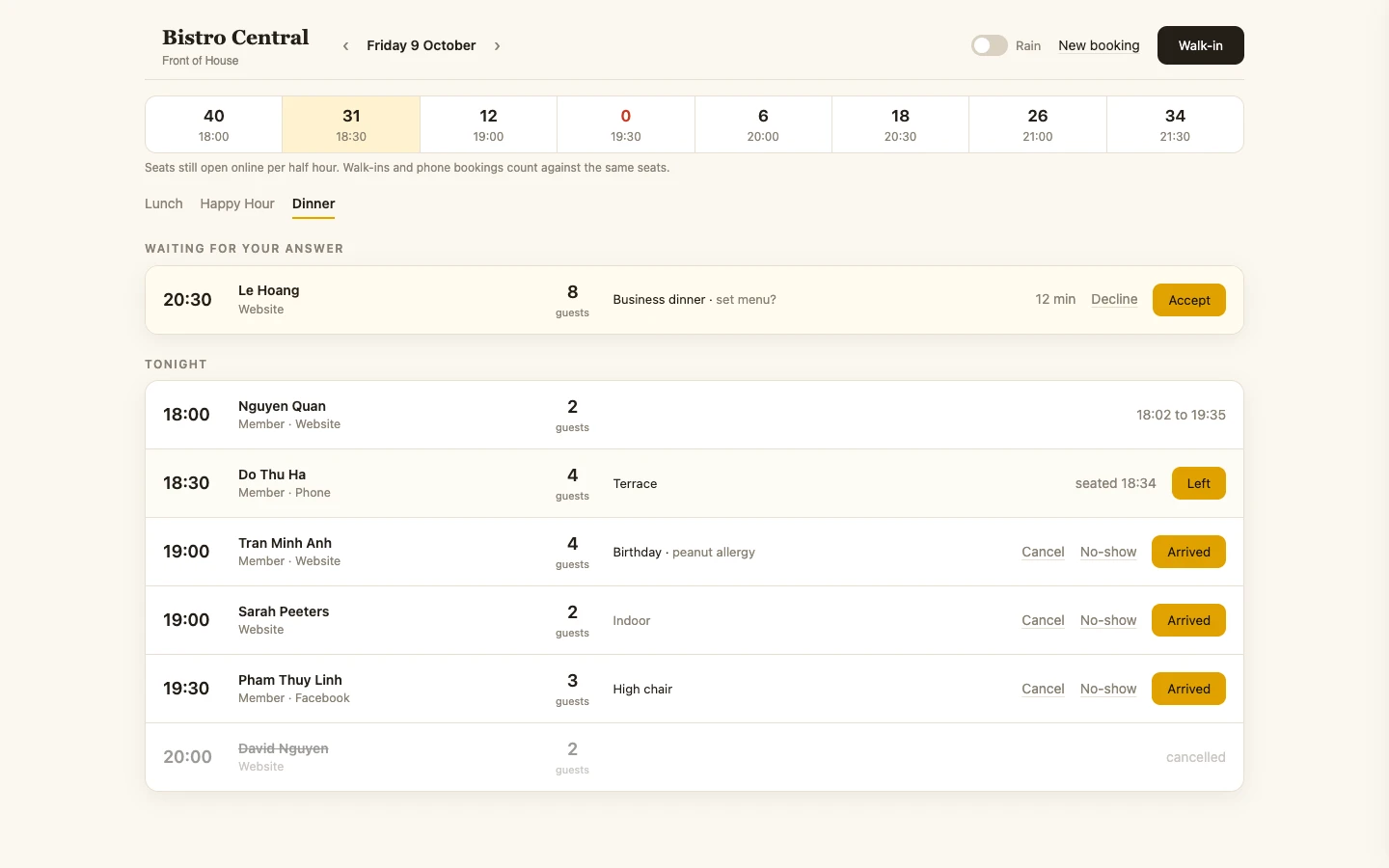Screen dimensions: 1389x868
Task: Click the '18:02 to 19:35' time range
Action: [x=1181, y=415]
